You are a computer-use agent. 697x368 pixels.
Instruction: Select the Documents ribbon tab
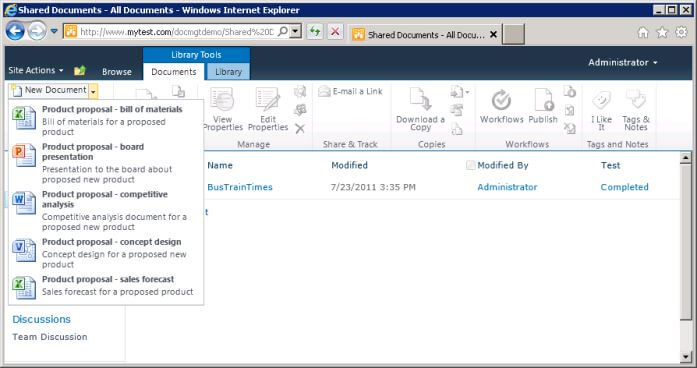pos(174,72)
